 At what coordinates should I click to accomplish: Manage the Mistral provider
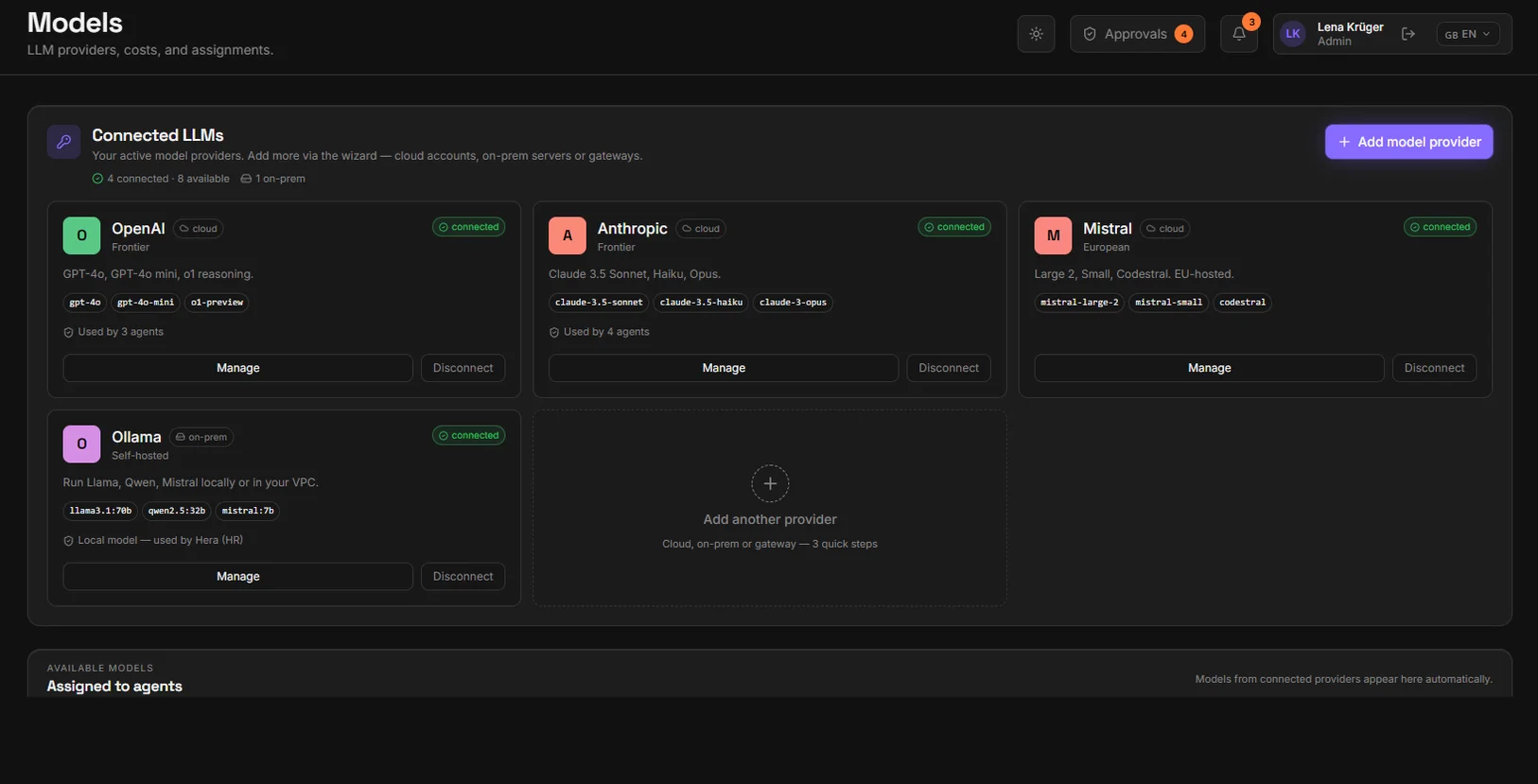click(x=1210, y=368)
